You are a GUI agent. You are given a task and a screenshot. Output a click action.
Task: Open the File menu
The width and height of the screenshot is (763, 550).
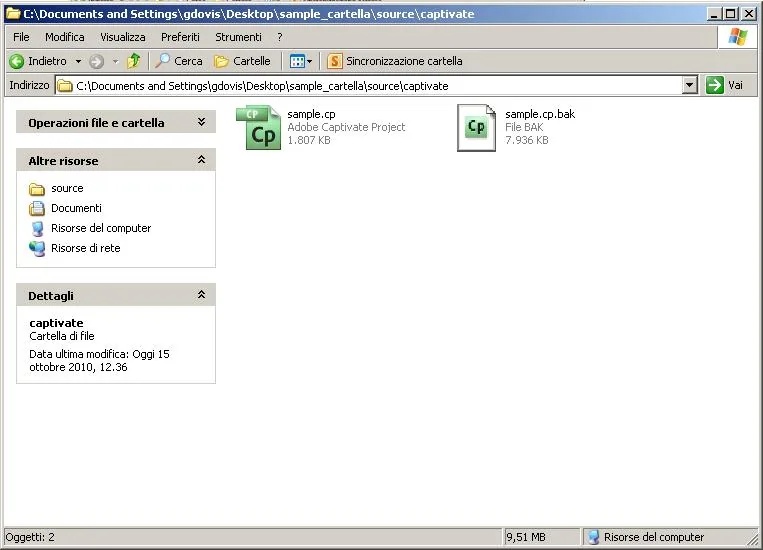(x=21, y=37)
